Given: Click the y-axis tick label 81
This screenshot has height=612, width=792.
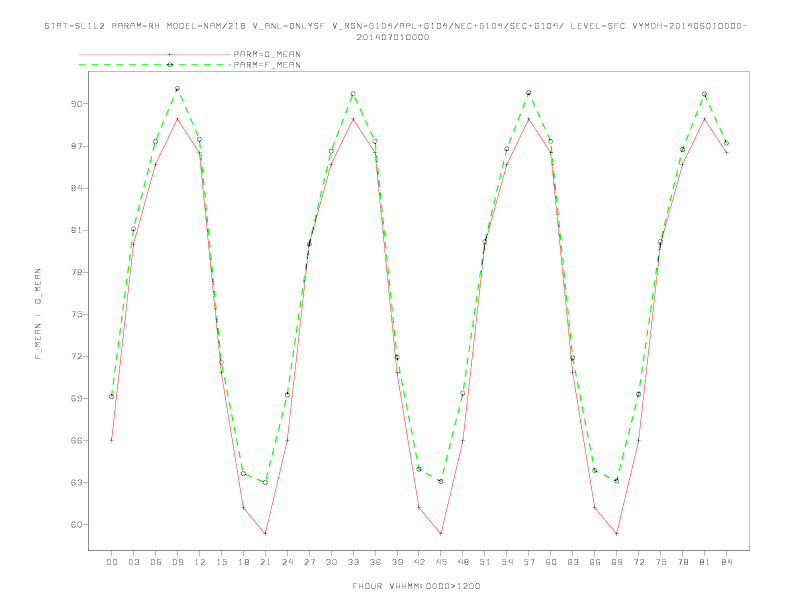Looking at the screenshot, I should coord(76,230).
